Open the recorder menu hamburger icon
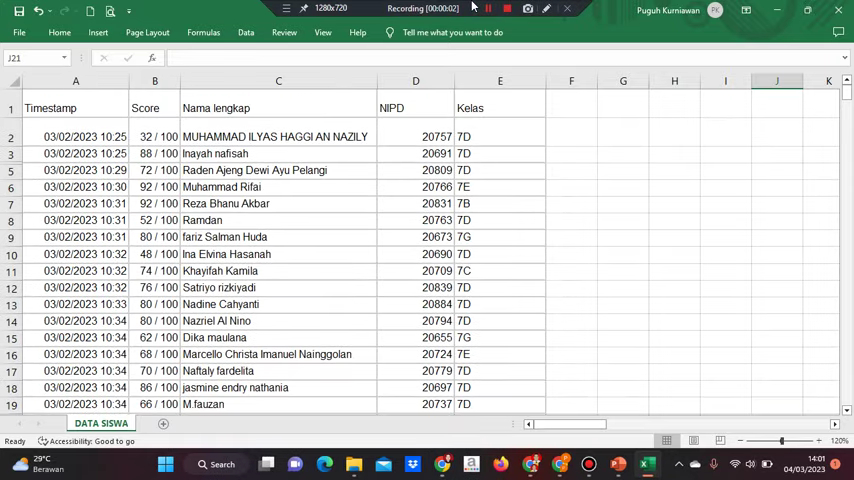 pyautogui.click(x=286, y=8)
